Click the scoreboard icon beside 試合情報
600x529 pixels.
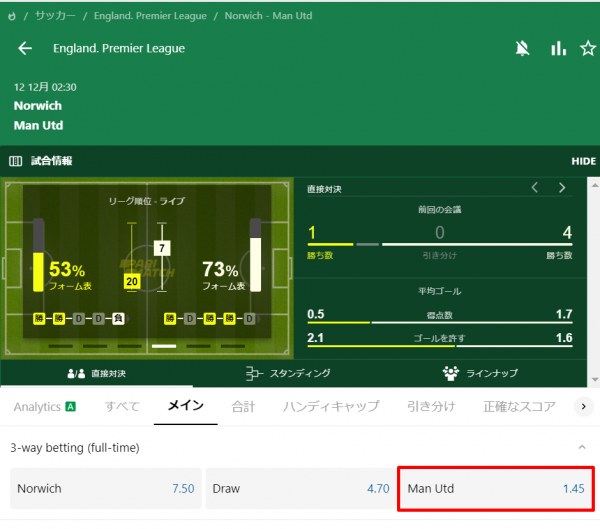15,161
